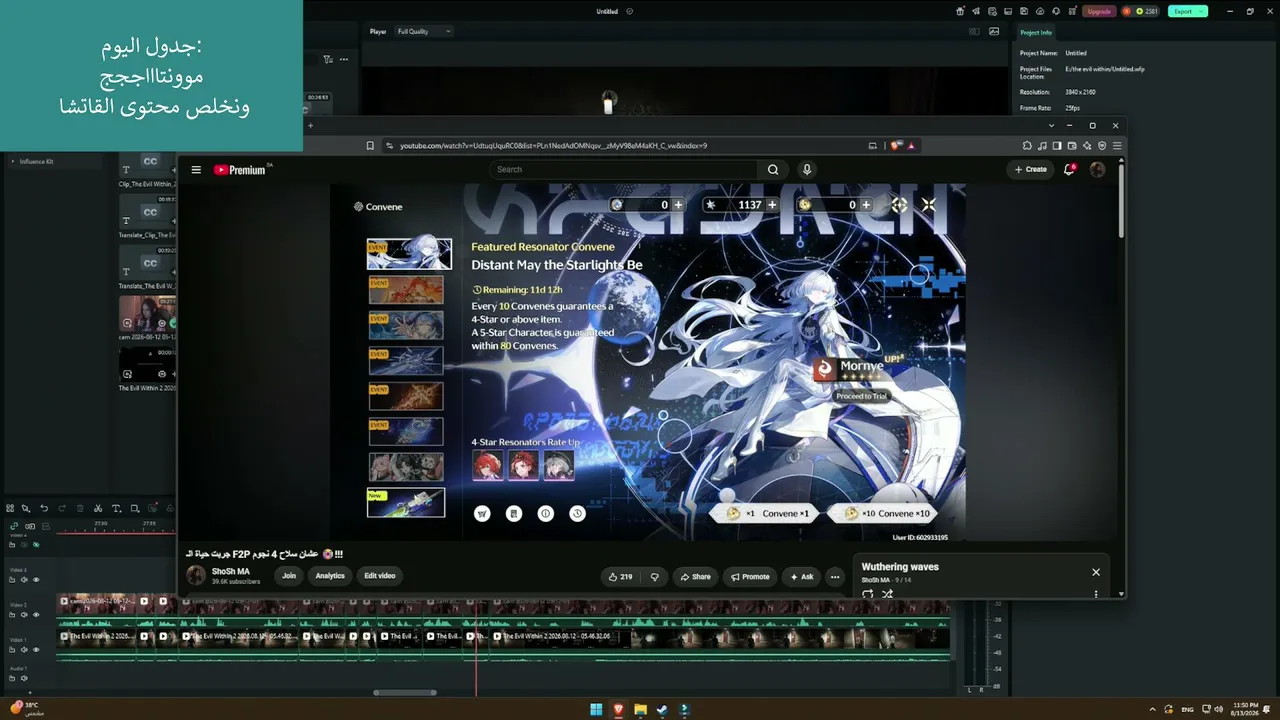This screenshot has height=720, width=1280.
Task: Redo edit in timeline toolbar
Action: click(x=62, y=508)
